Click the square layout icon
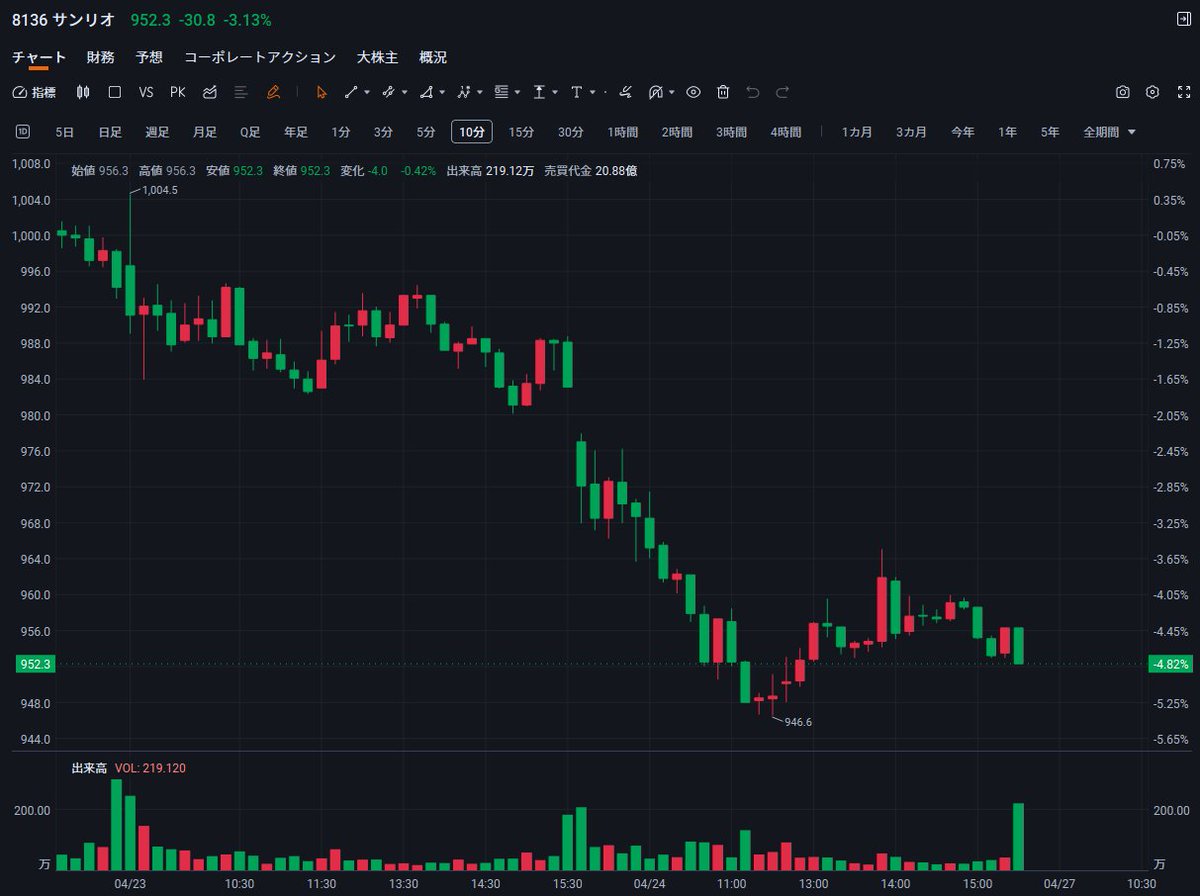Screen dimensions: 1200x896 (x=115, y=92)
